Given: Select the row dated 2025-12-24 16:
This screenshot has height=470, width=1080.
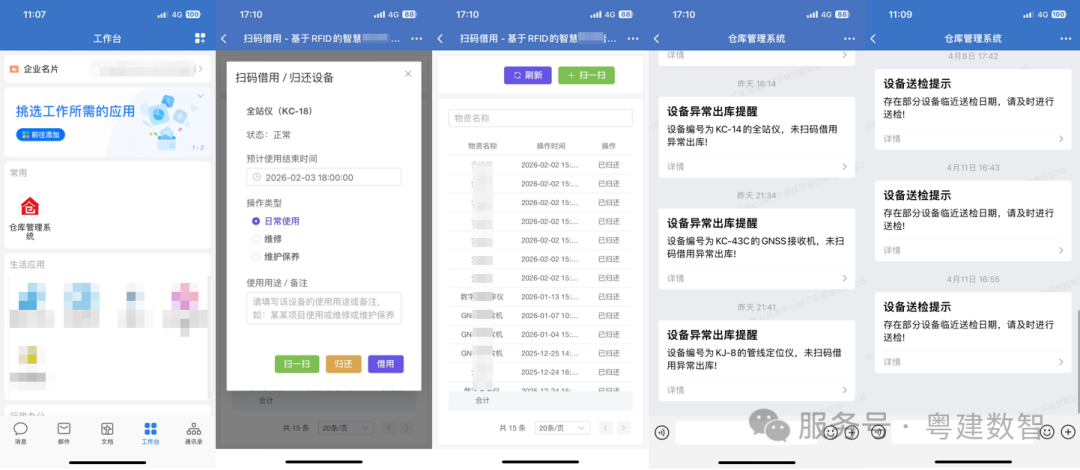Looking at the screenshot, I should point(540,372).
